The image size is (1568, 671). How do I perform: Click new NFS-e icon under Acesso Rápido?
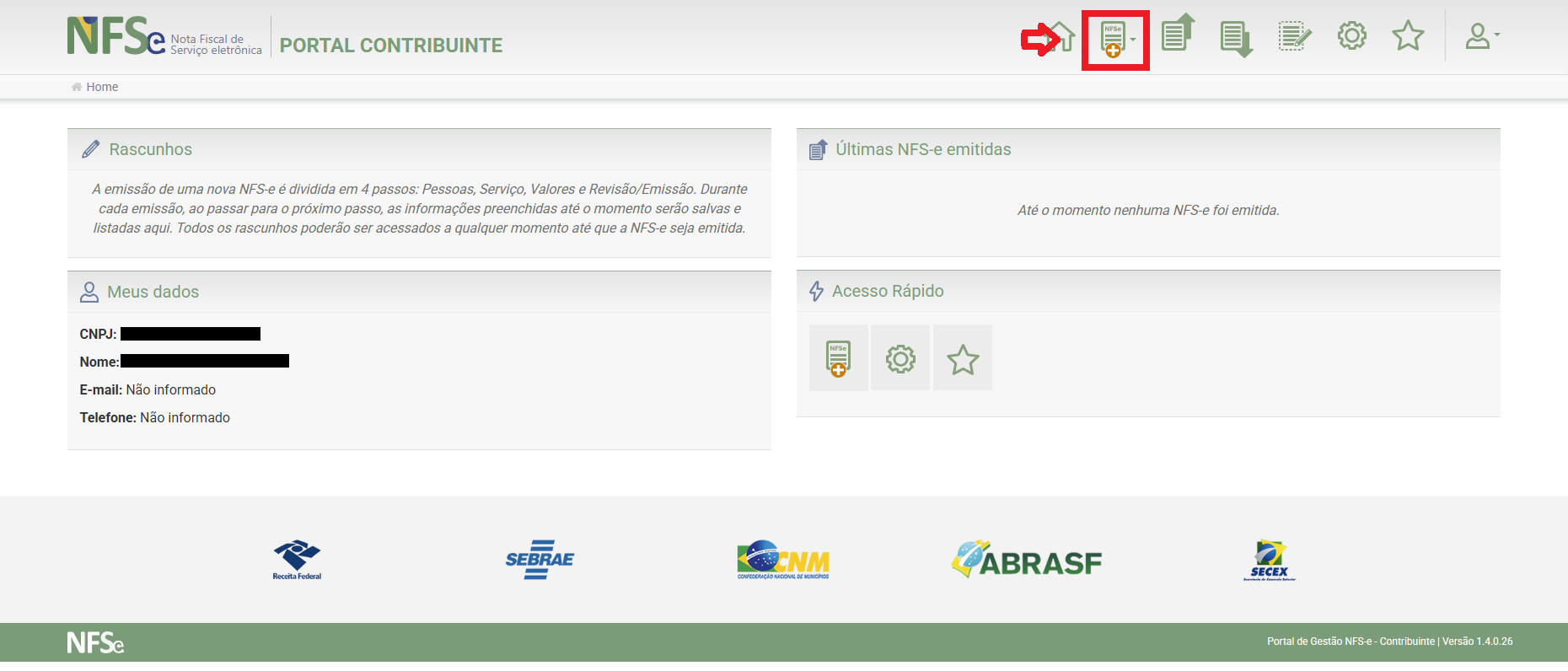click(x=838, y=358)
